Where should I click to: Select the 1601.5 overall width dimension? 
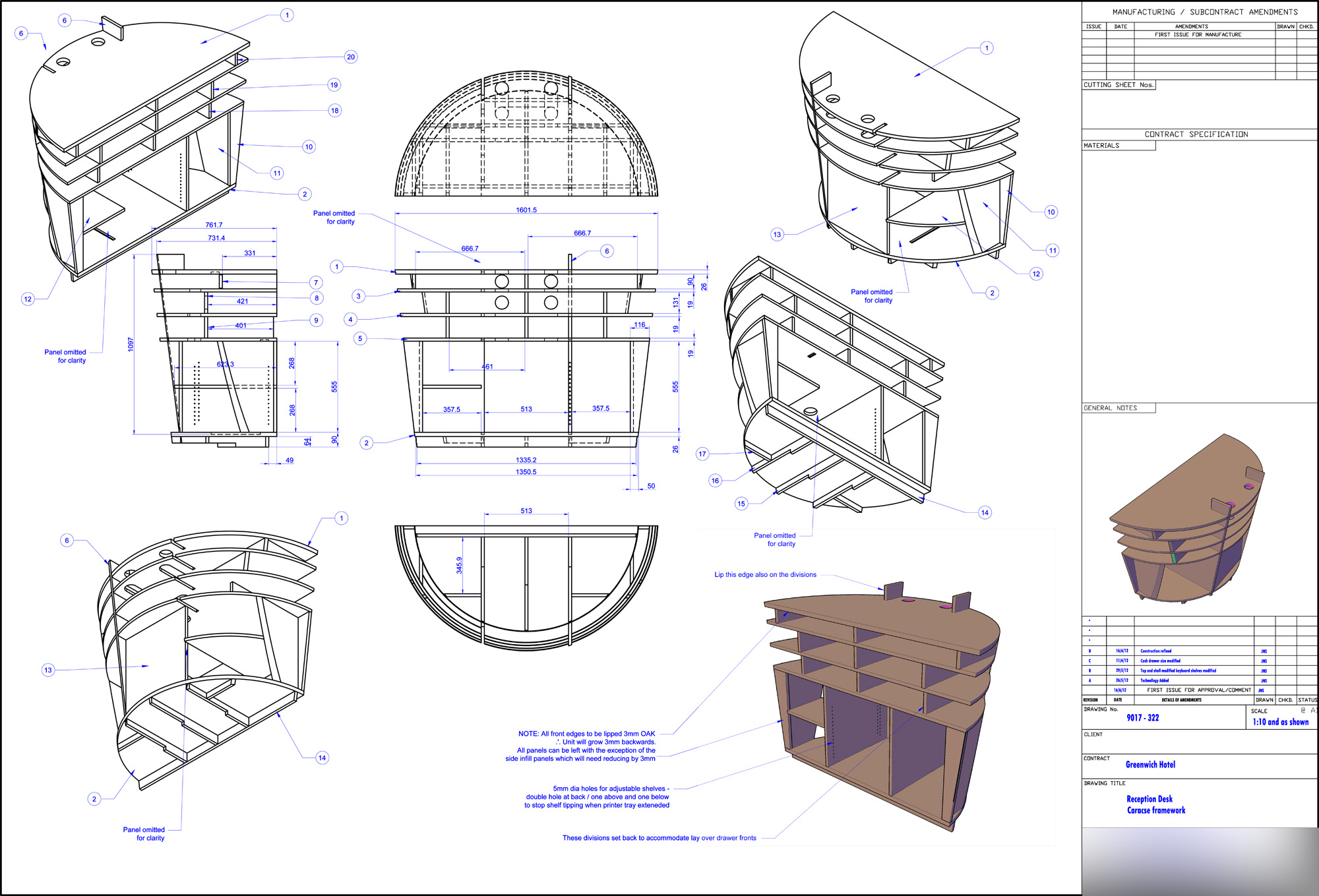[x=526, y=210]
